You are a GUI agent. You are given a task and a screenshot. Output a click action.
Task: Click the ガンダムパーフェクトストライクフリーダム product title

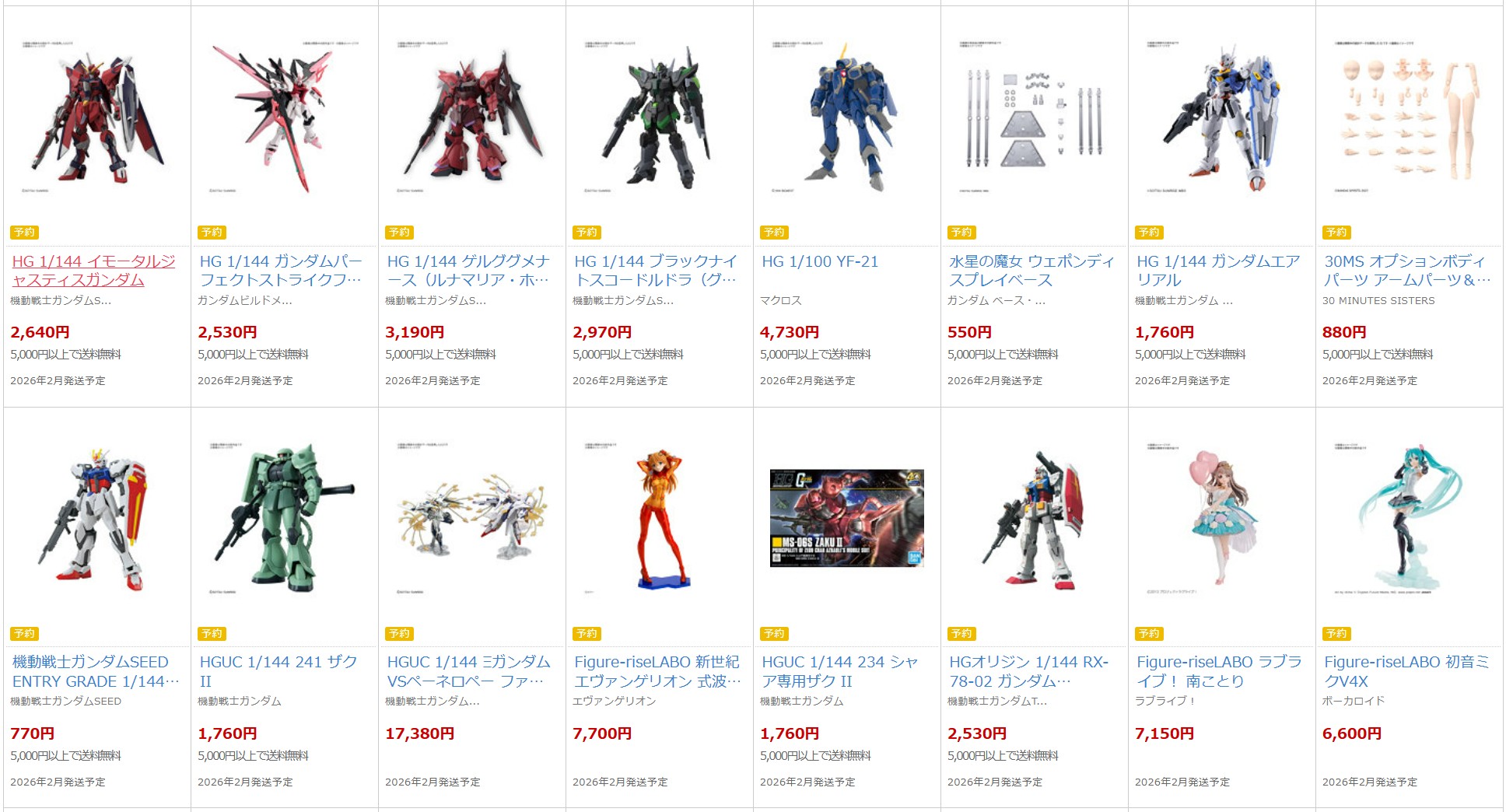(x=280, y=271)
